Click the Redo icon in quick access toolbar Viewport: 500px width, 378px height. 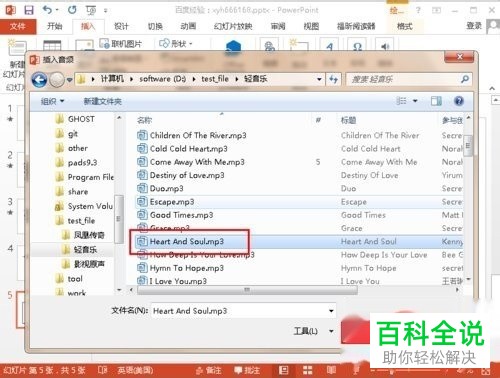[72, 10]
